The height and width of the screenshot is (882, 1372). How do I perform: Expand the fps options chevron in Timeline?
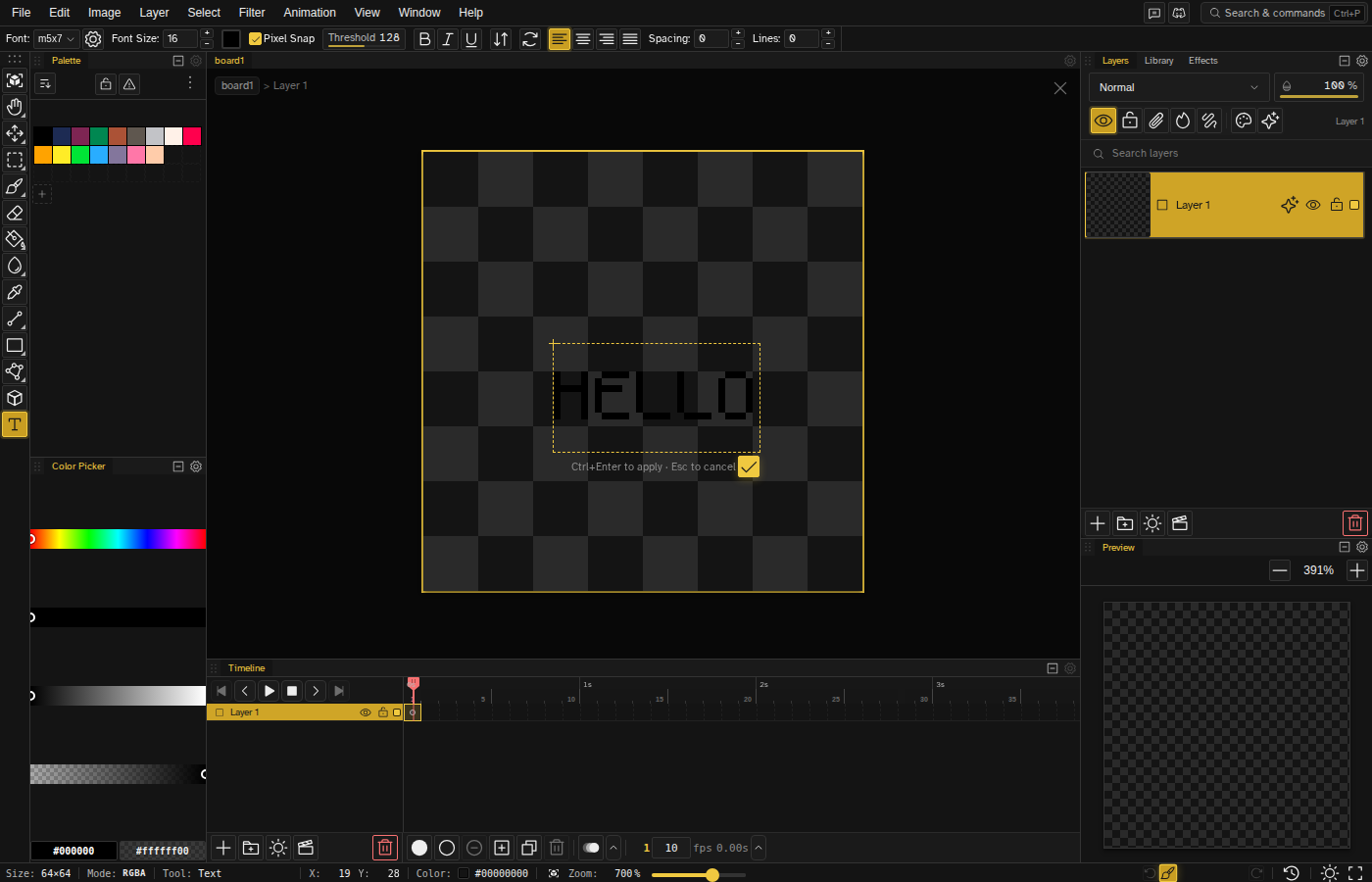[x=759, y=848]
